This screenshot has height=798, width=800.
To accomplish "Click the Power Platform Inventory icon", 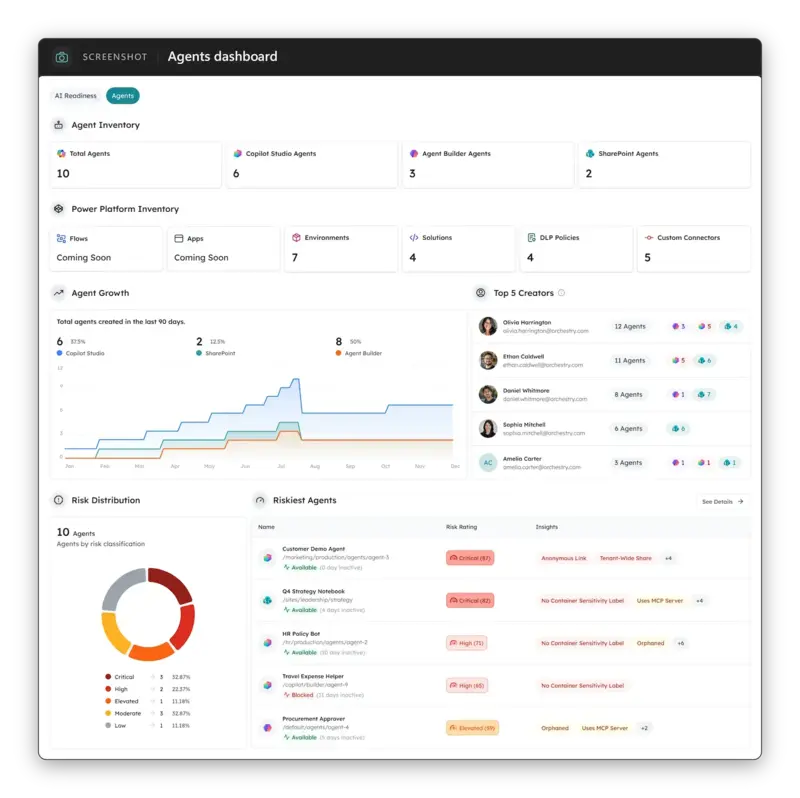I will [x=59, y=209].
